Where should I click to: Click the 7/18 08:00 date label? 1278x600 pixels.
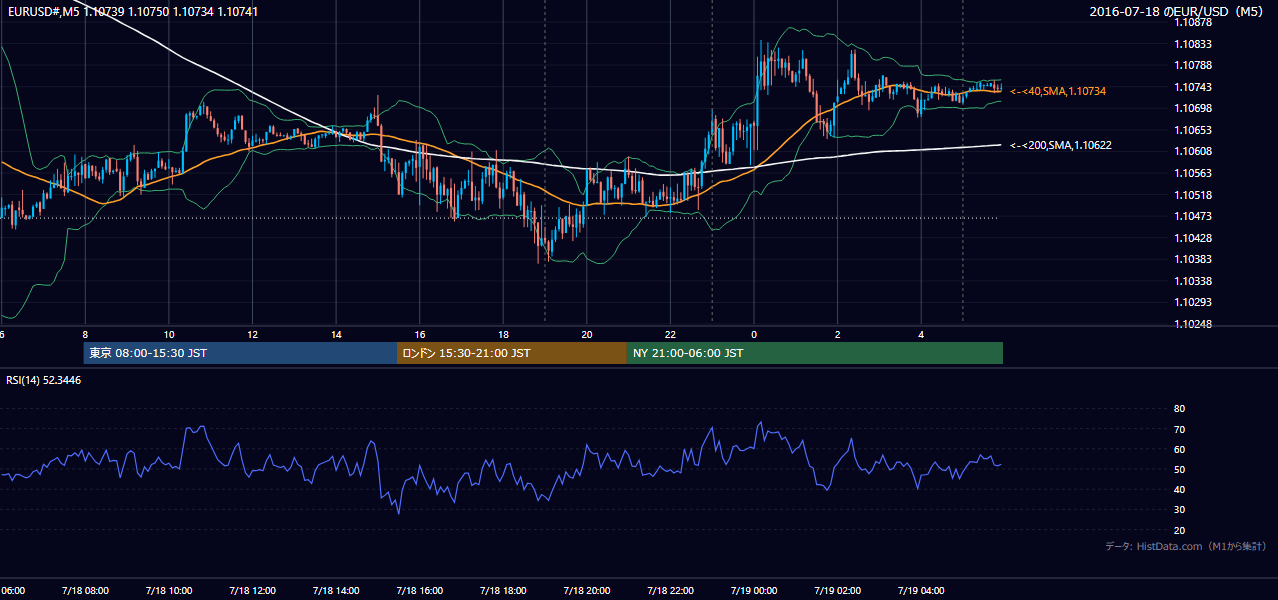point(85,590)
